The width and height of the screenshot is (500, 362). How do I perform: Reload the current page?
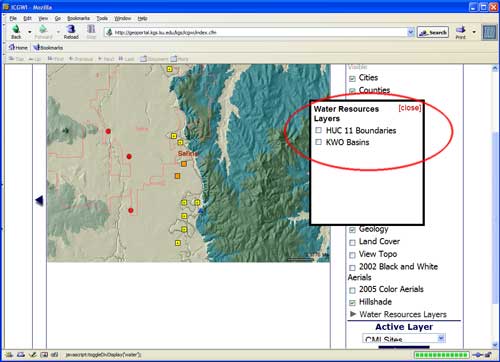click(71, 32)
